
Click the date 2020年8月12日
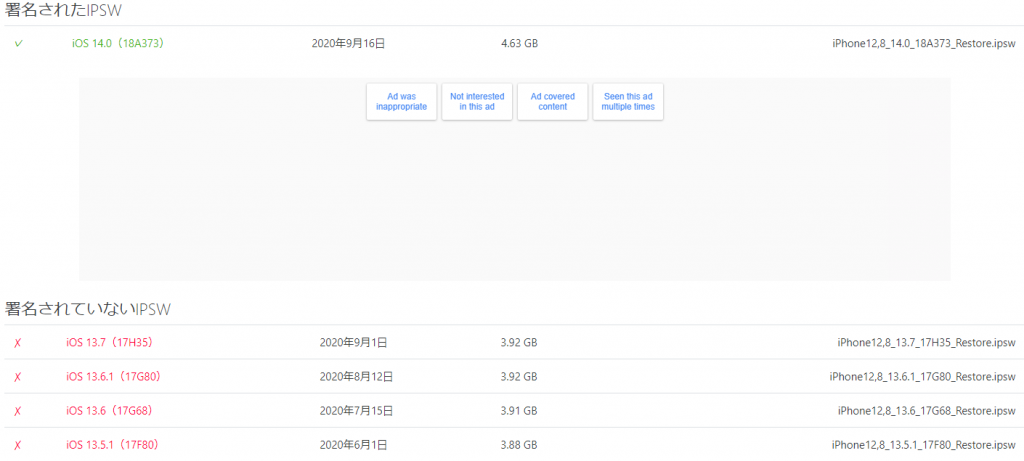[356, 377]
